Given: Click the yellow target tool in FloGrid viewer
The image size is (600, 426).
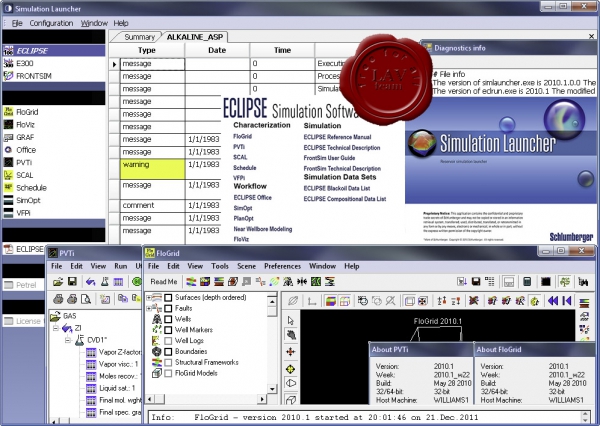Looking at the screenshot, I should 291,369.
